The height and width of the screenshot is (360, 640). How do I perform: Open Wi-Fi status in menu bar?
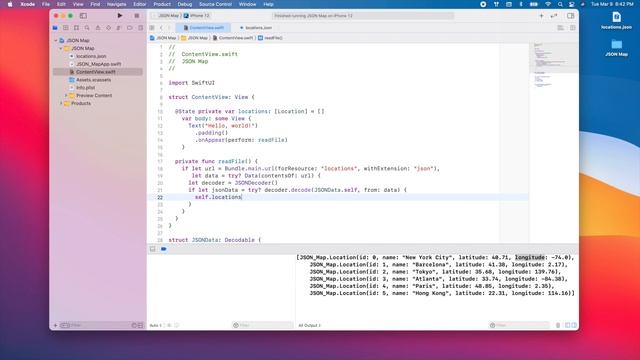pyautogui.click(x=548, y=4)
